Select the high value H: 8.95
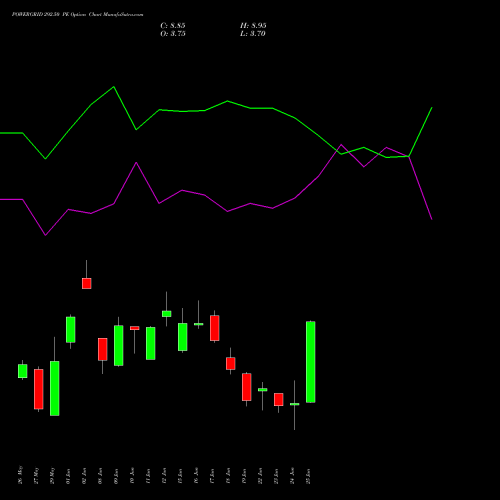500x500 pixels. coord(253,26)
